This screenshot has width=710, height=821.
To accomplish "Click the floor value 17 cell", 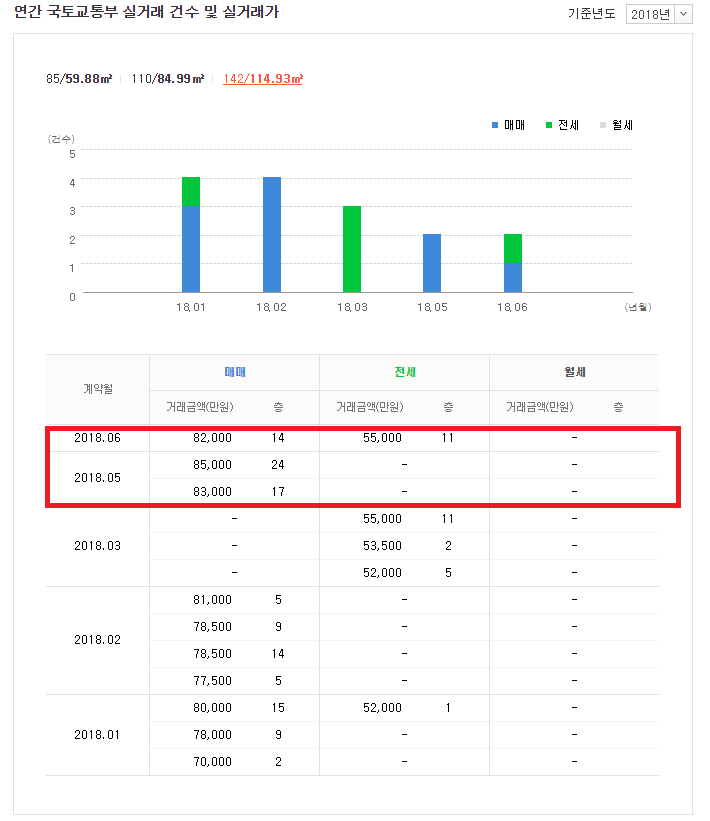I will [278, 492].
